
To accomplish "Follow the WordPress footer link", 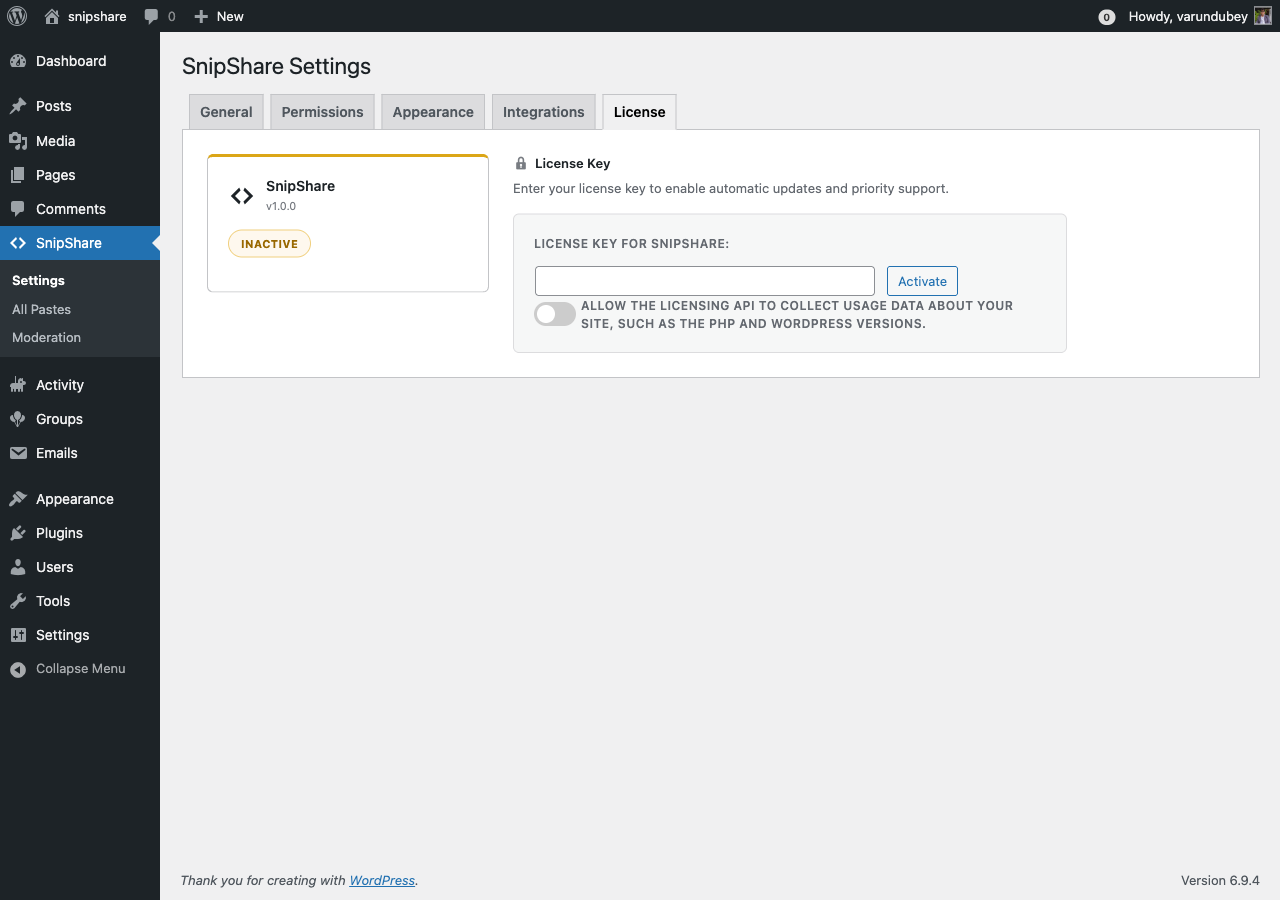I will 382,880.
